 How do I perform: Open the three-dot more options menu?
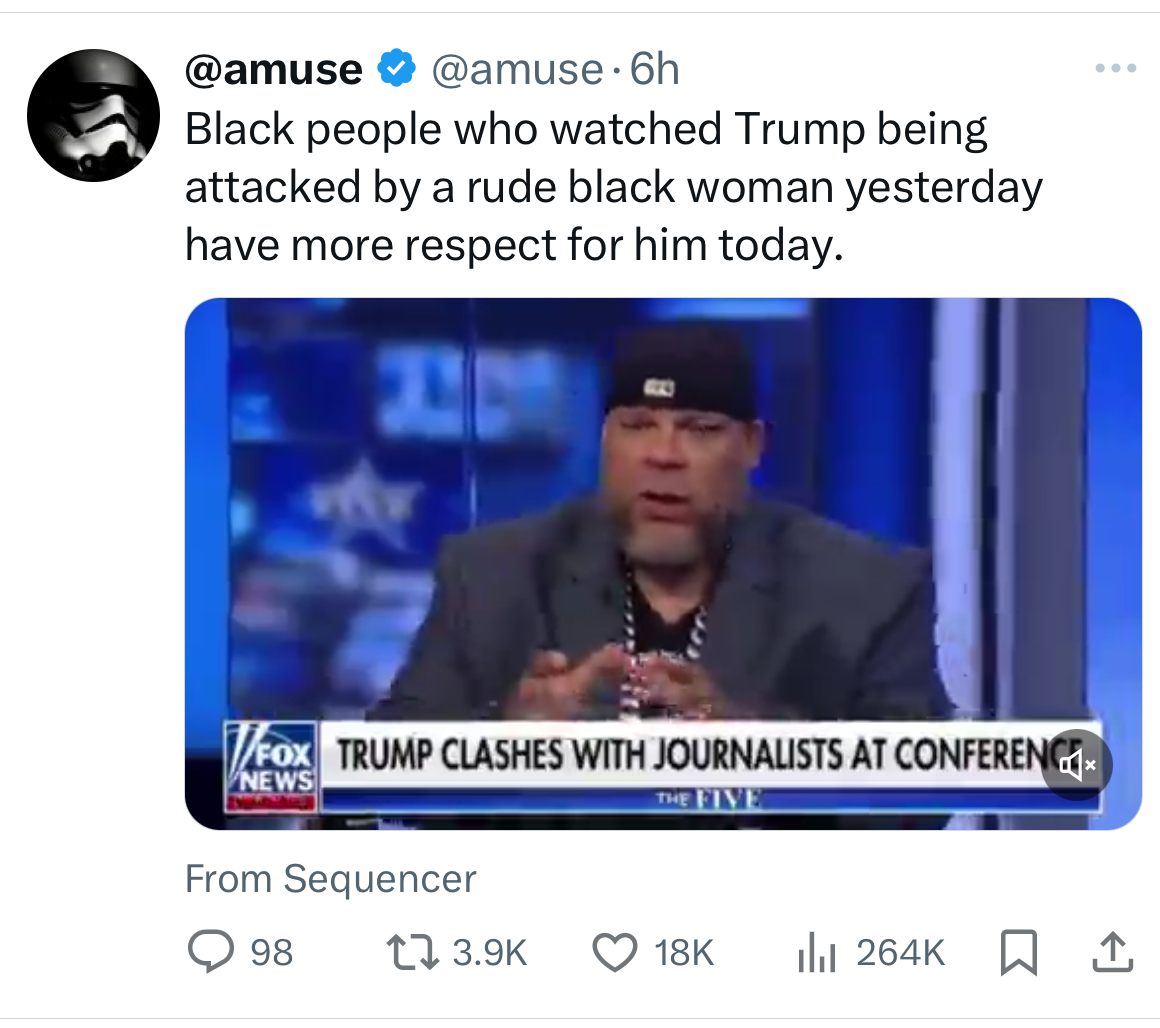1116,69
